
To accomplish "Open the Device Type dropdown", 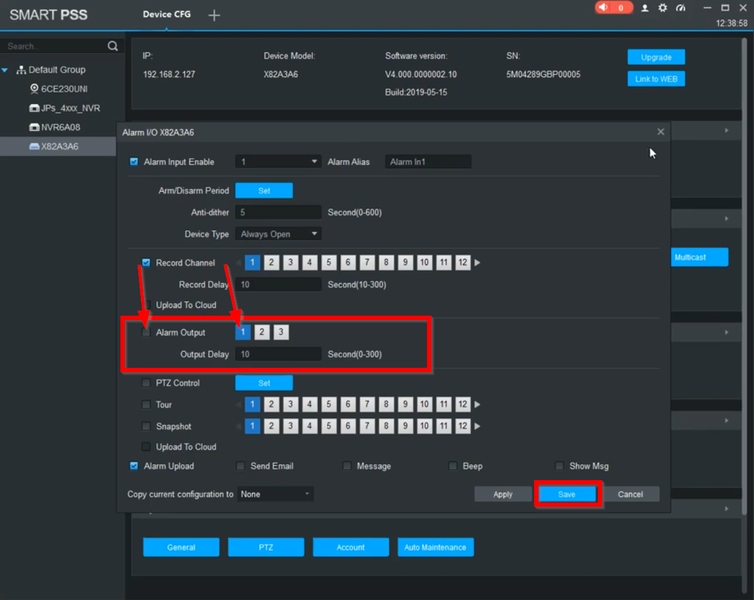I will pos(278,234).
